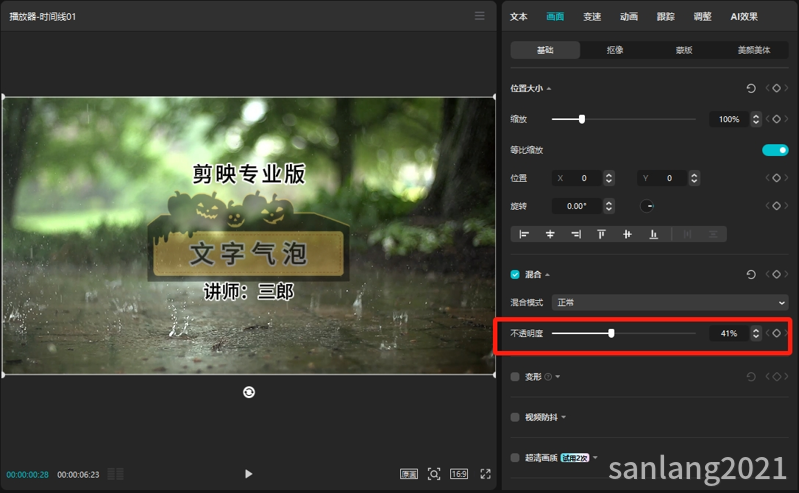Screen dimensions: 799x493
Task: Uncheck the 混合 blend checkbox
Action: [515, 274]
